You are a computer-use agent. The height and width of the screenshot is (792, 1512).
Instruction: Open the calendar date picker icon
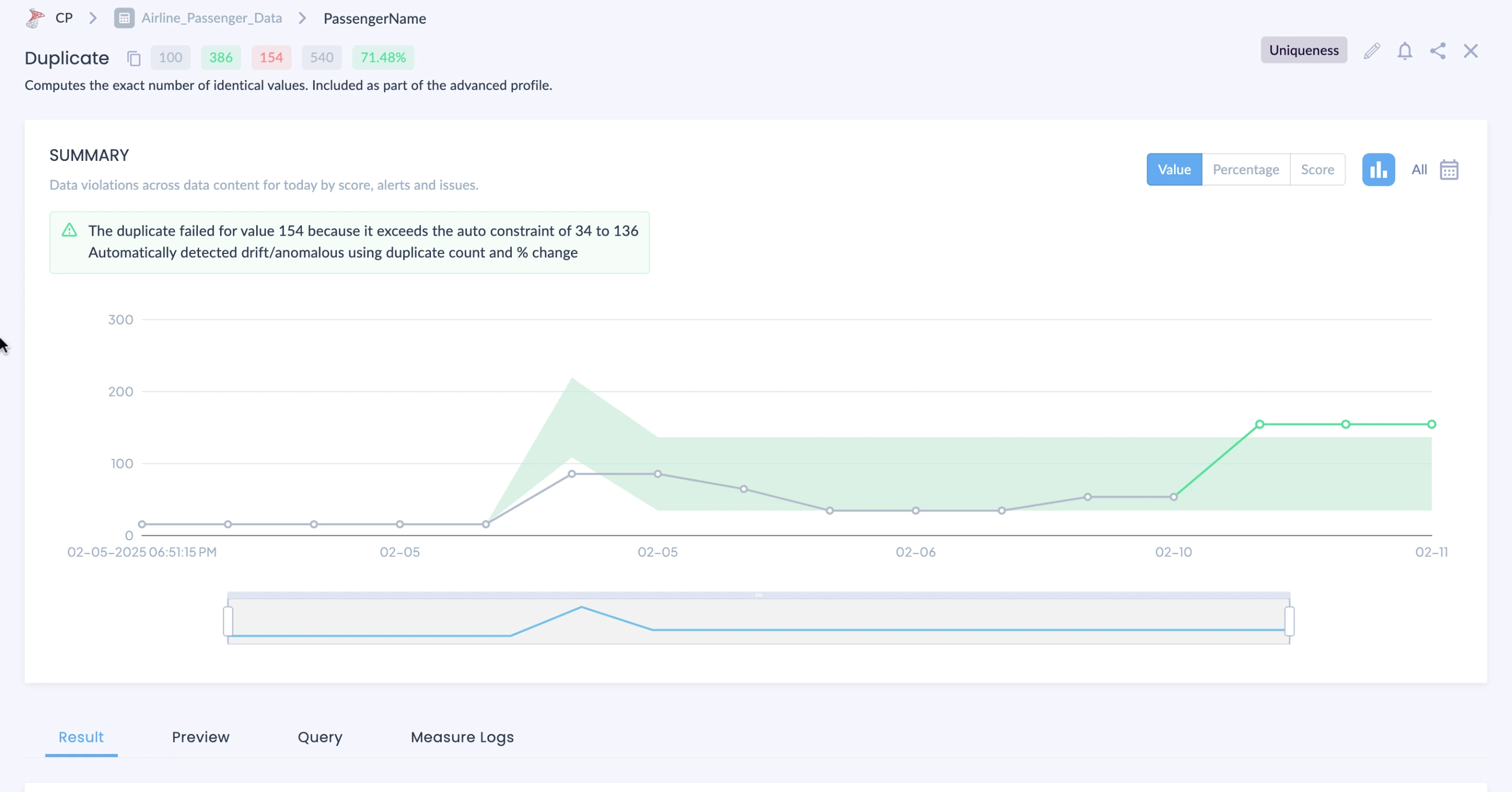(x=1449, y=169)
